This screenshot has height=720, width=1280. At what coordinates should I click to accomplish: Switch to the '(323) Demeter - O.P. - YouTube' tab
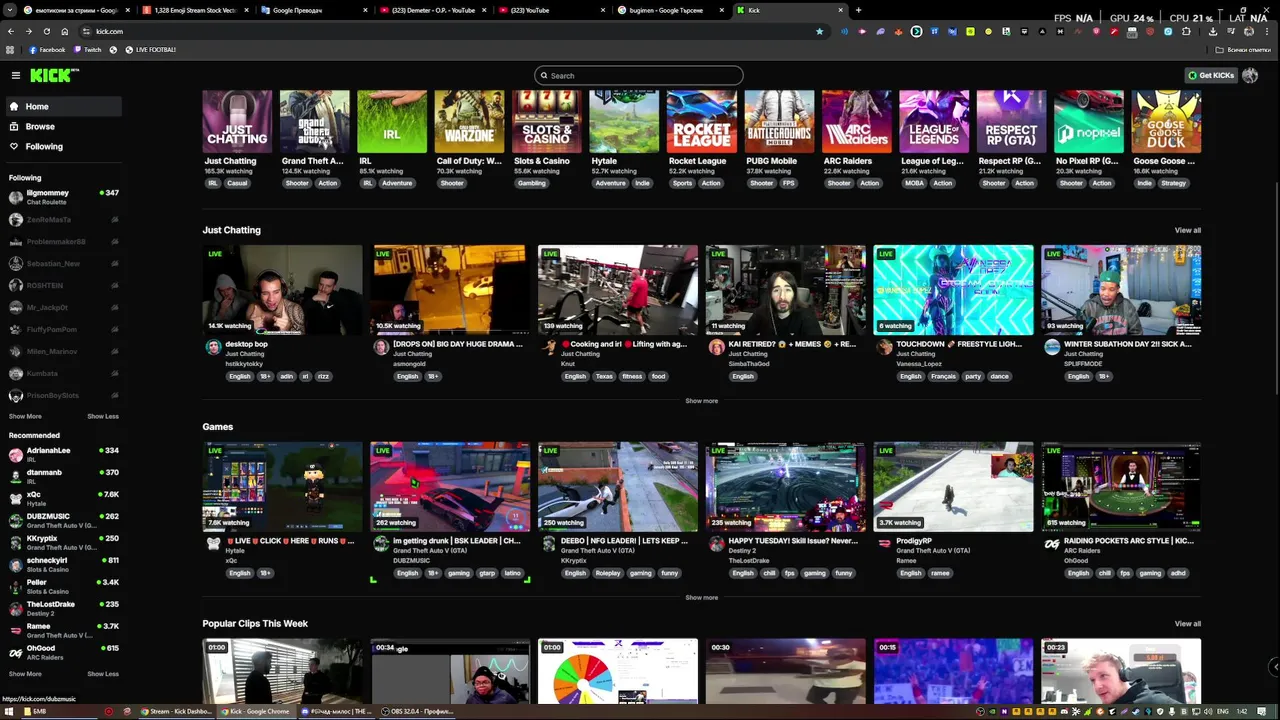click(434, 10)
